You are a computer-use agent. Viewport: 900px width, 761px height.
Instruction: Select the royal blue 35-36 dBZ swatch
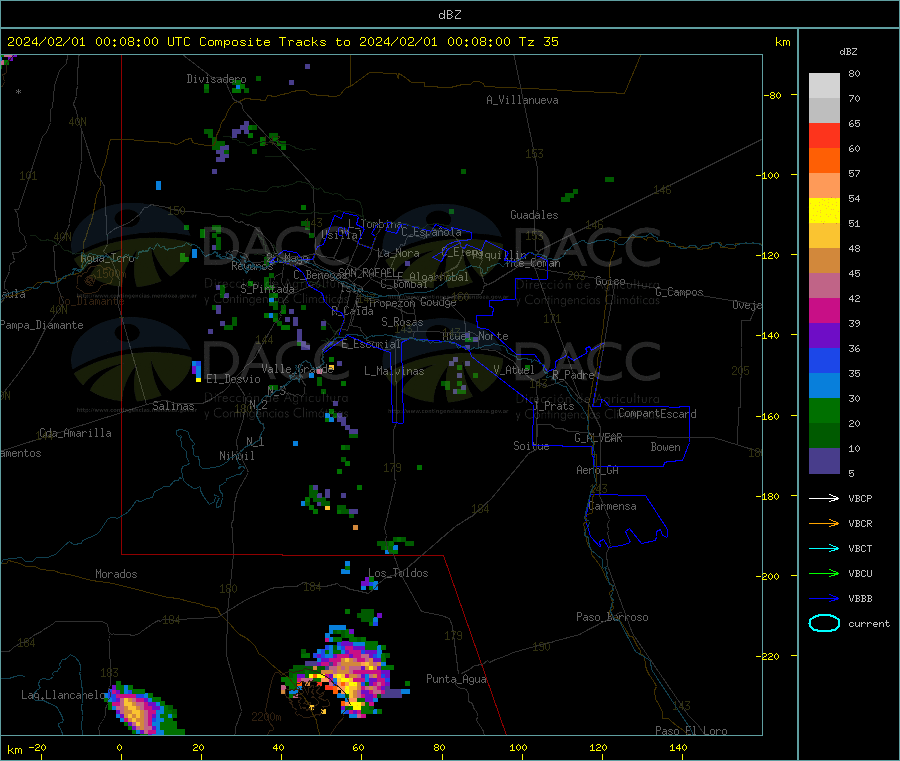coord(824,360)
